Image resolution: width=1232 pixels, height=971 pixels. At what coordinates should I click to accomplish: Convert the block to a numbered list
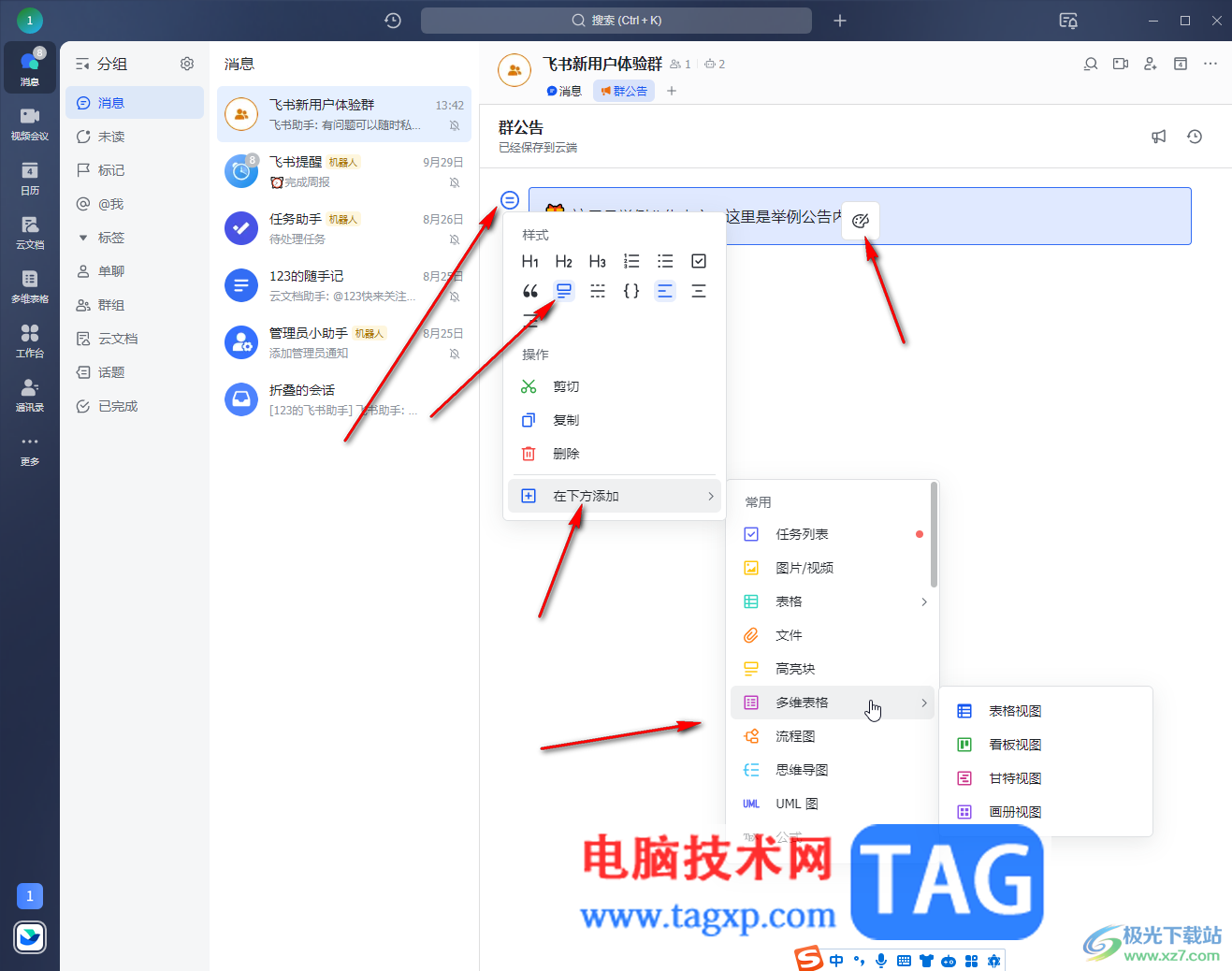click(x=631, y=261)
